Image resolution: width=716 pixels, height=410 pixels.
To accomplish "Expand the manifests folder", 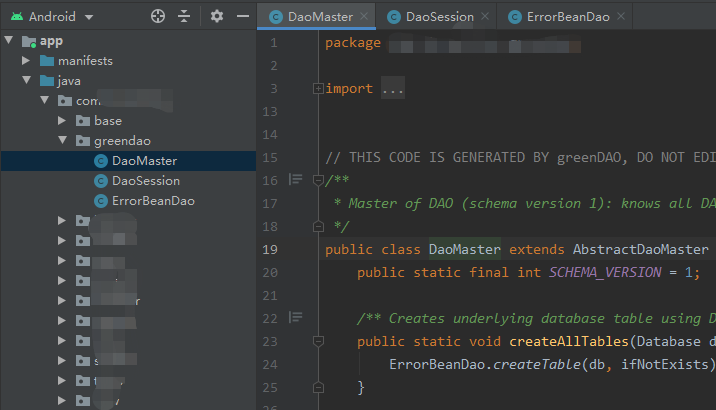I will pos(26,60).
